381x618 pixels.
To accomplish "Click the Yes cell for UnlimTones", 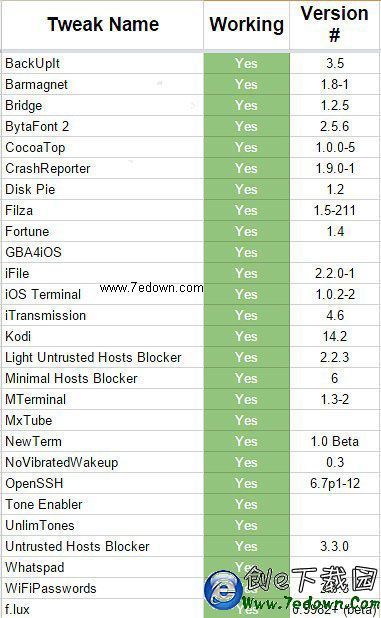I will (247, 525).
